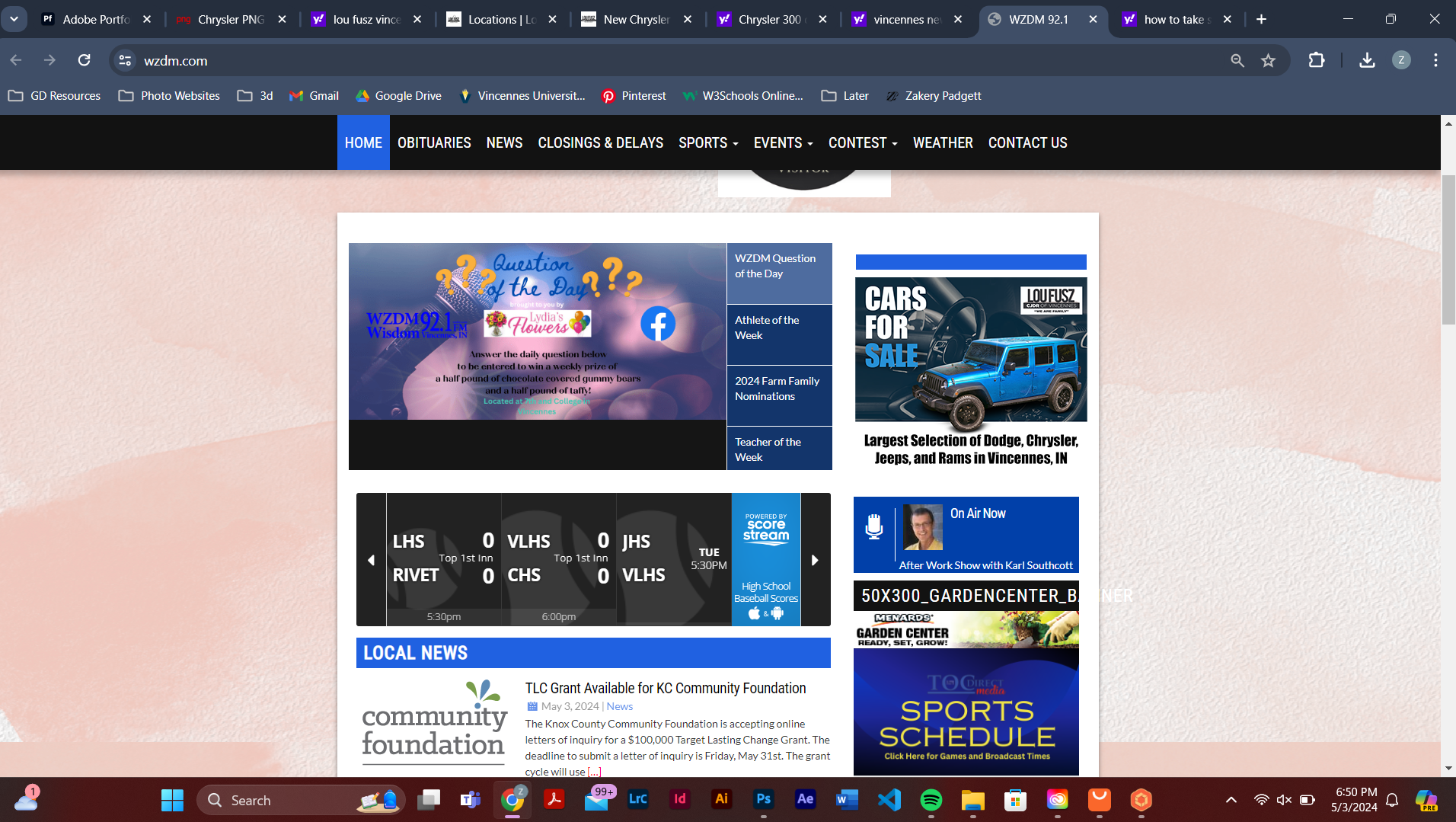Open the OBITUARIES nav item
This screenshot has width=1456, height=822.
(x=434, y=142)
